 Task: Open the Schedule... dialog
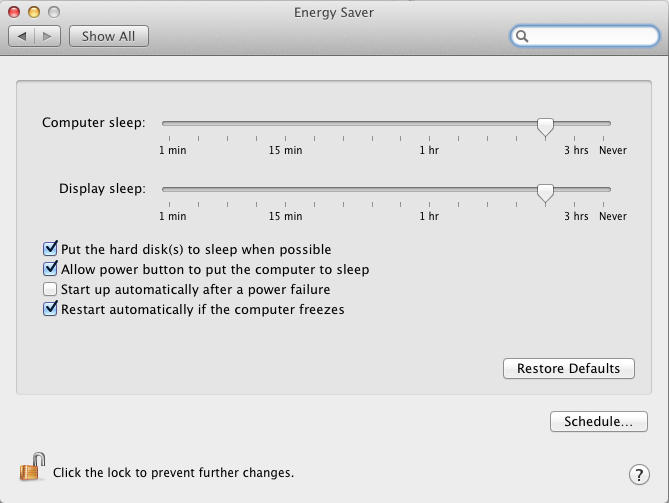(599, 422)
